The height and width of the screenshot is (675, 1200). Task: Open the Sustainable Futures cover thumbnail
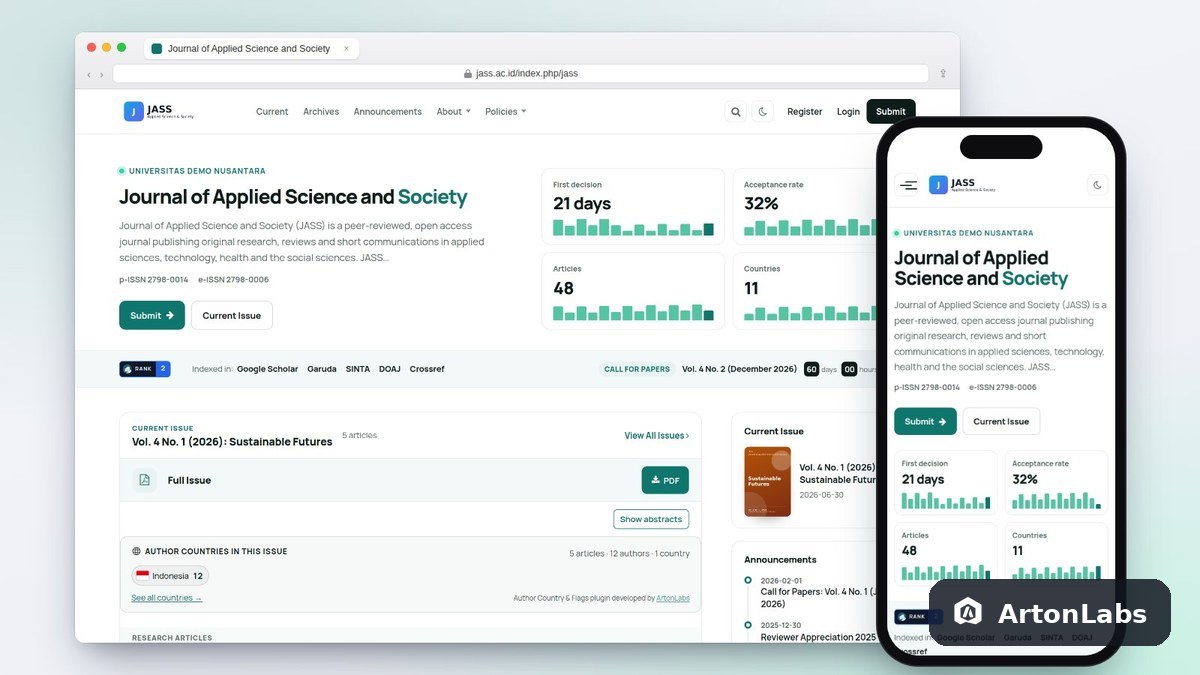767,481
